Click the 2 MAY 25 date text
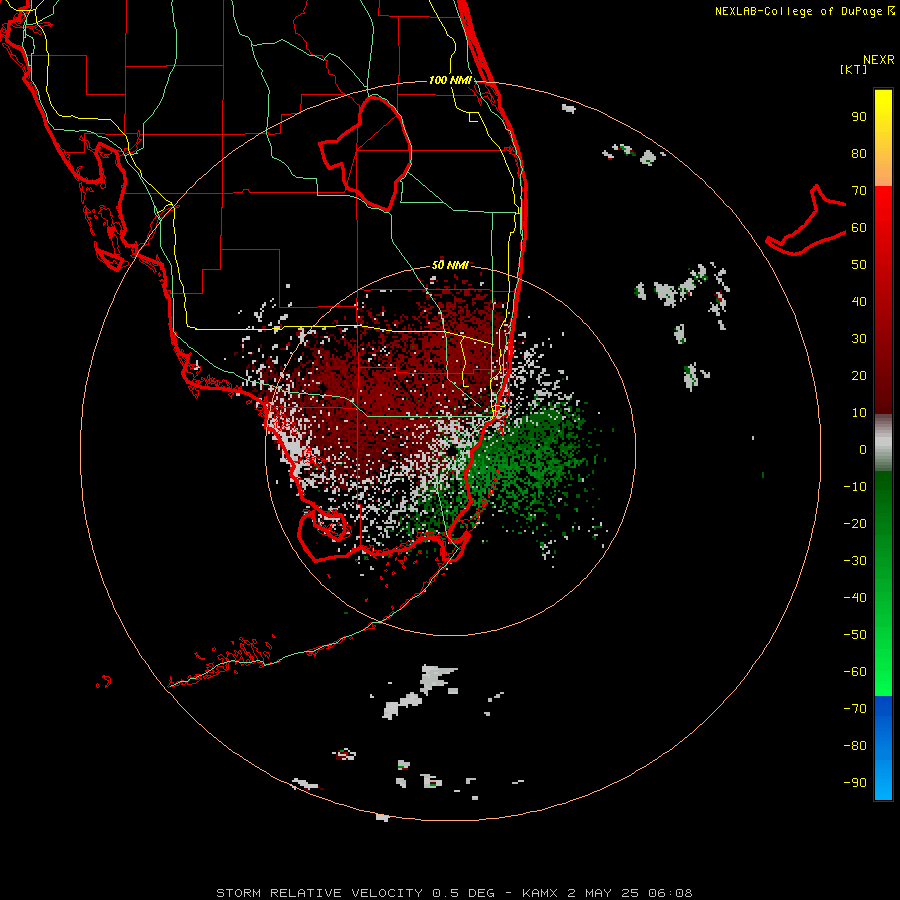This screenshot has width=900, height=900. click(602, 893)
